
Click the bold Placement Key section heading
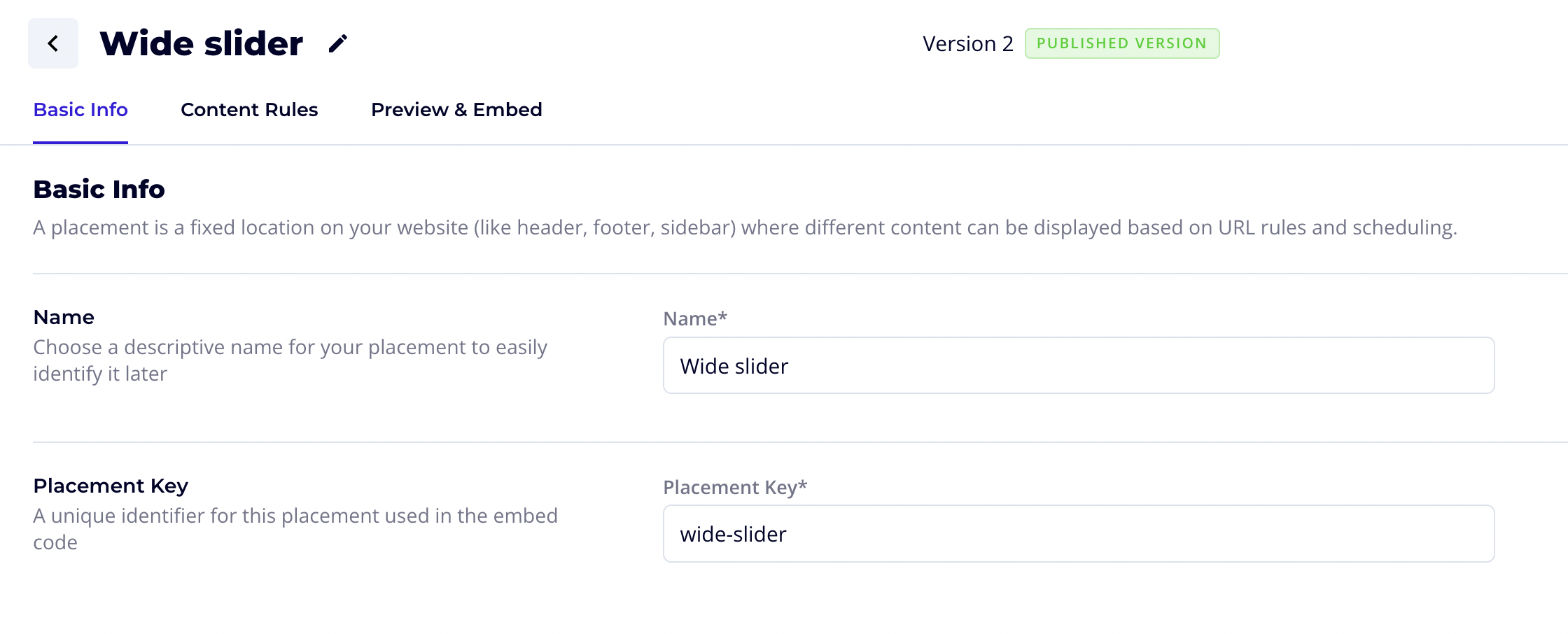(111, 486)
